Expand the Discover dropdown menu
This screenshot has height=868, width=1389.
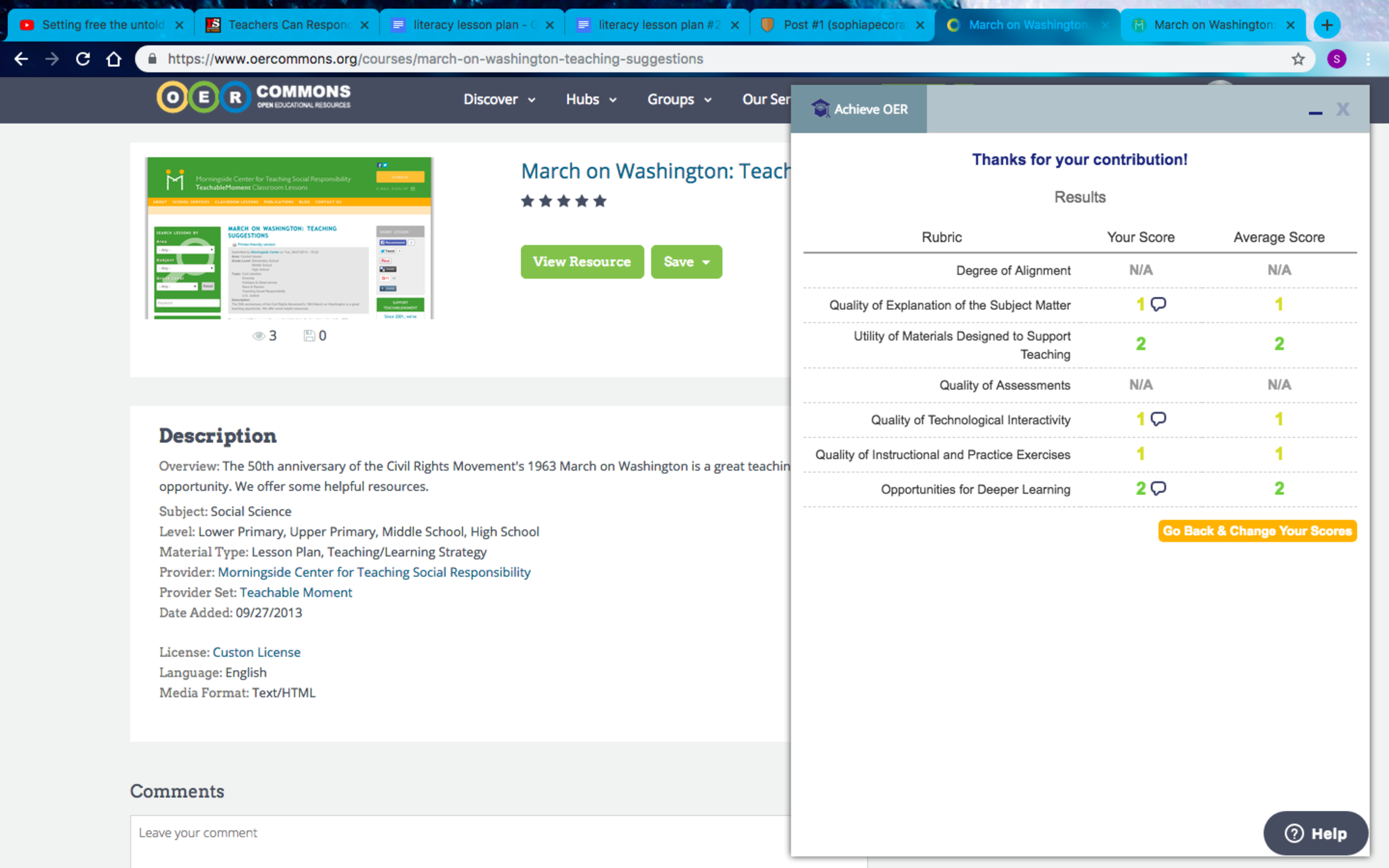pos(499,100)
